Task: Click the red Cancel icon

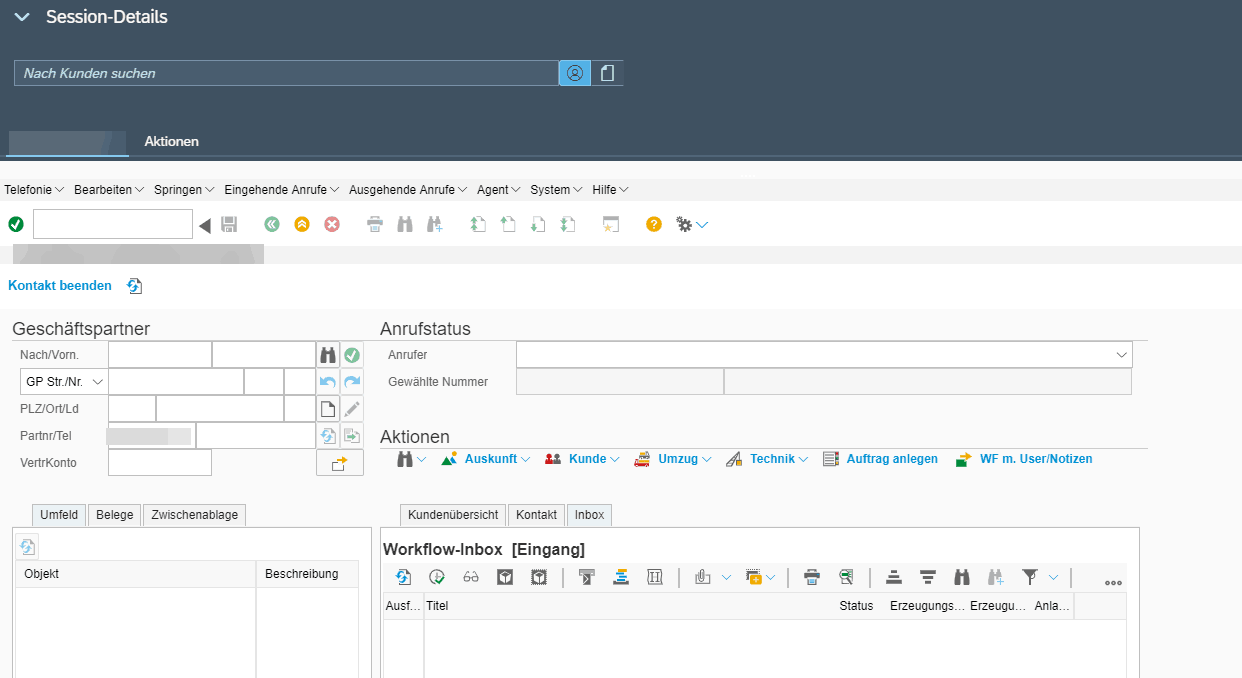Action: (332, 224)
